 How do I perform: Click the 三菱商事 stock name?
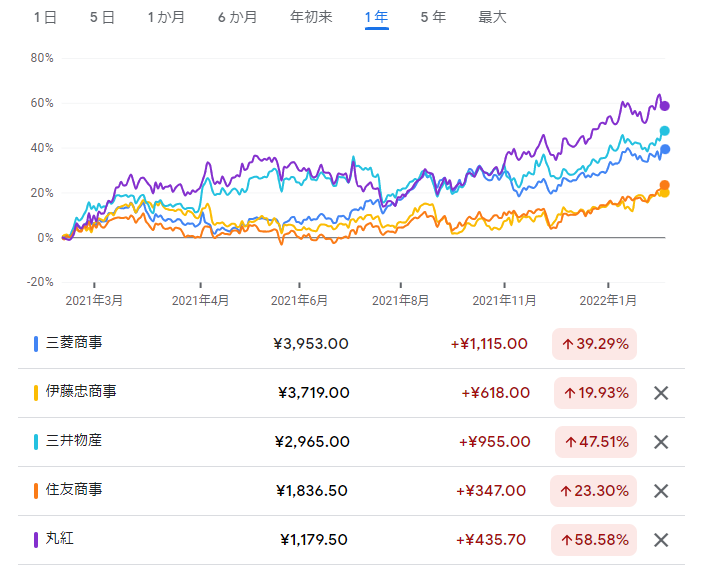(x=74, y=343)
